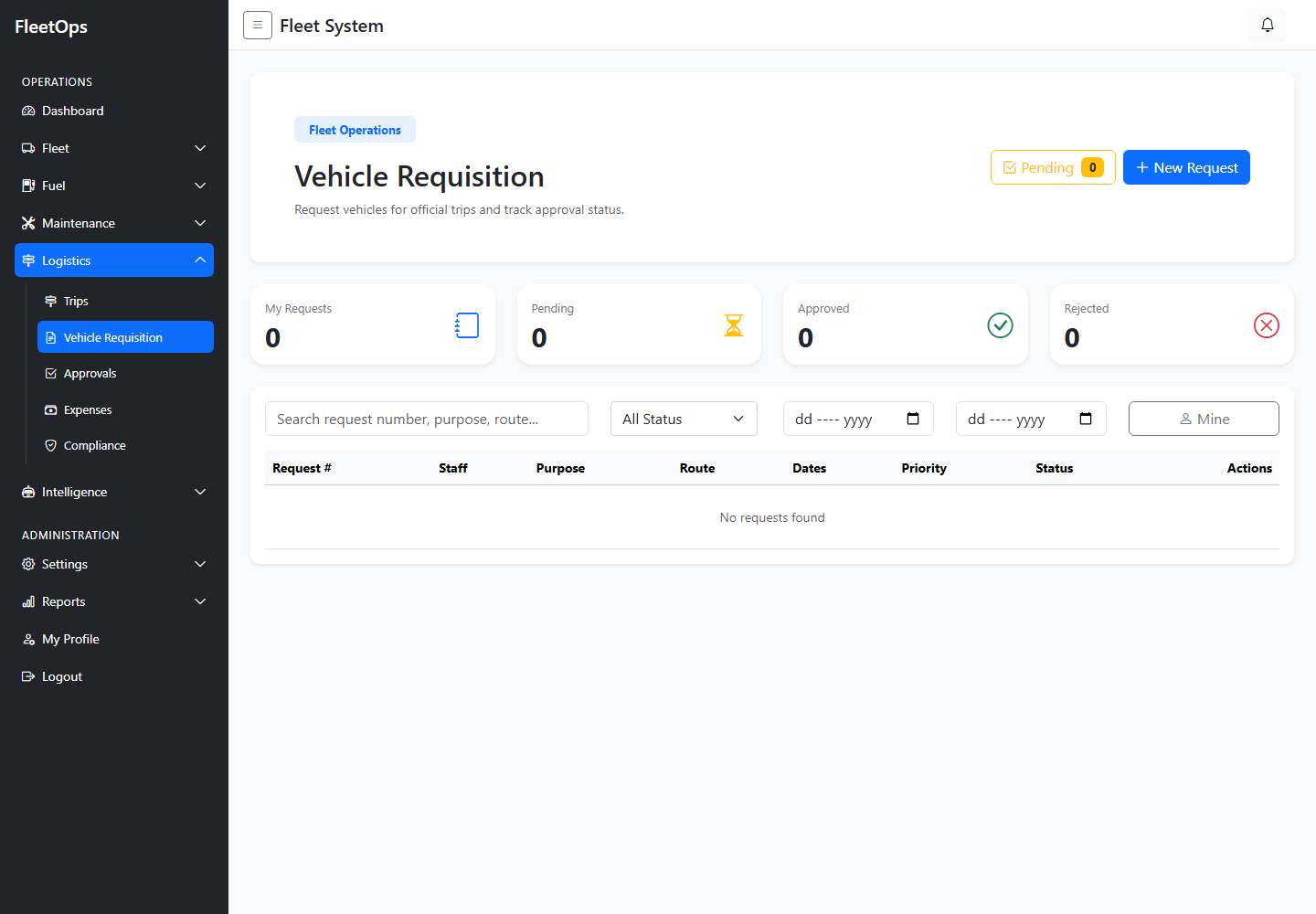
Task: Click the Maintenance tools icon
Action: pyautogui.click(x=28, y=223)
